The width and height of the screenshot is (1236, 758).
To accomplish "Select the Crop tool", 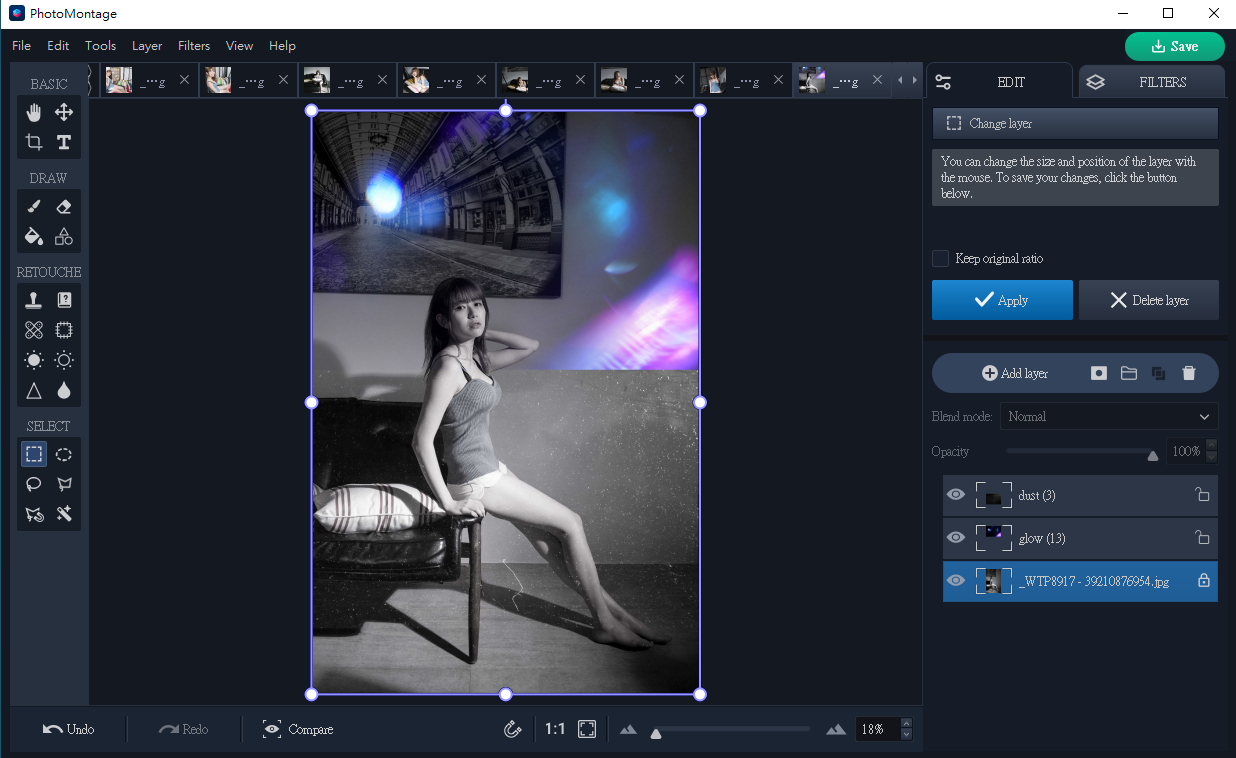I will click(34, 142).
